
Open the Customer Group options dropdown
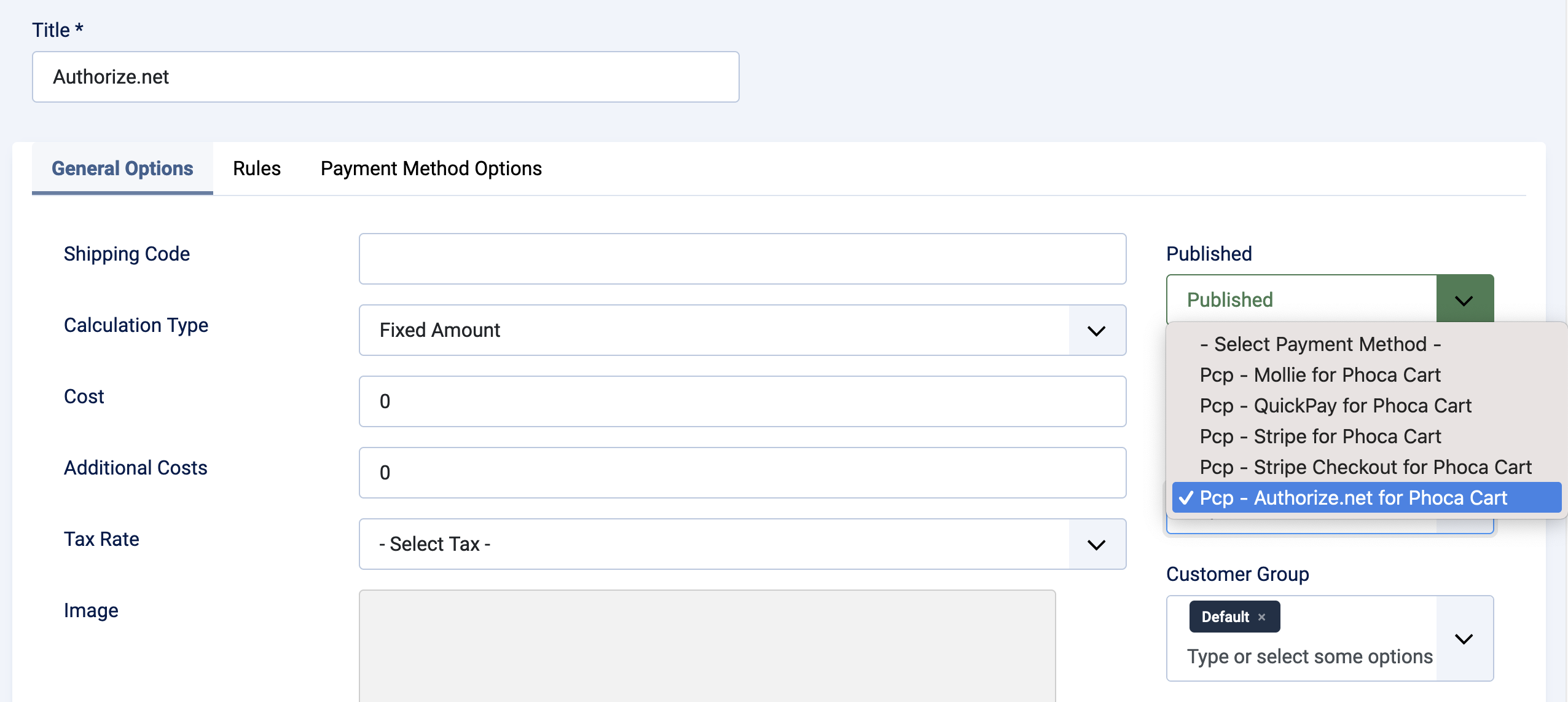click(x=1464, y=639)
